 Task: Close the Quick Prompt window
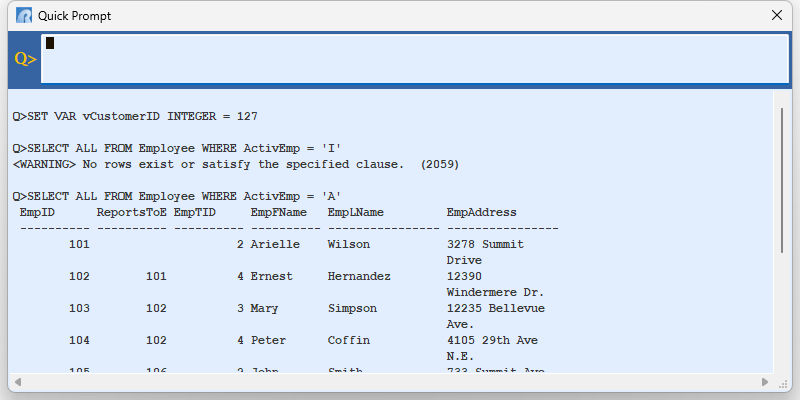coord(776,16)
